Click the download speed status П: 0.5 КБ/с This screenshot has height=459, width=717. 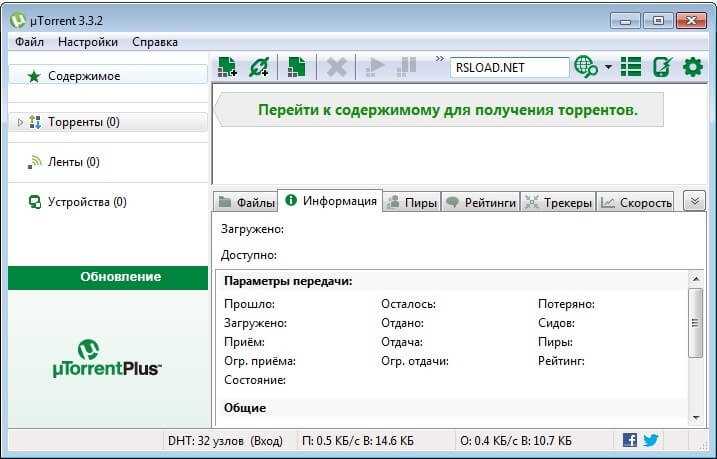pos(358,441)
